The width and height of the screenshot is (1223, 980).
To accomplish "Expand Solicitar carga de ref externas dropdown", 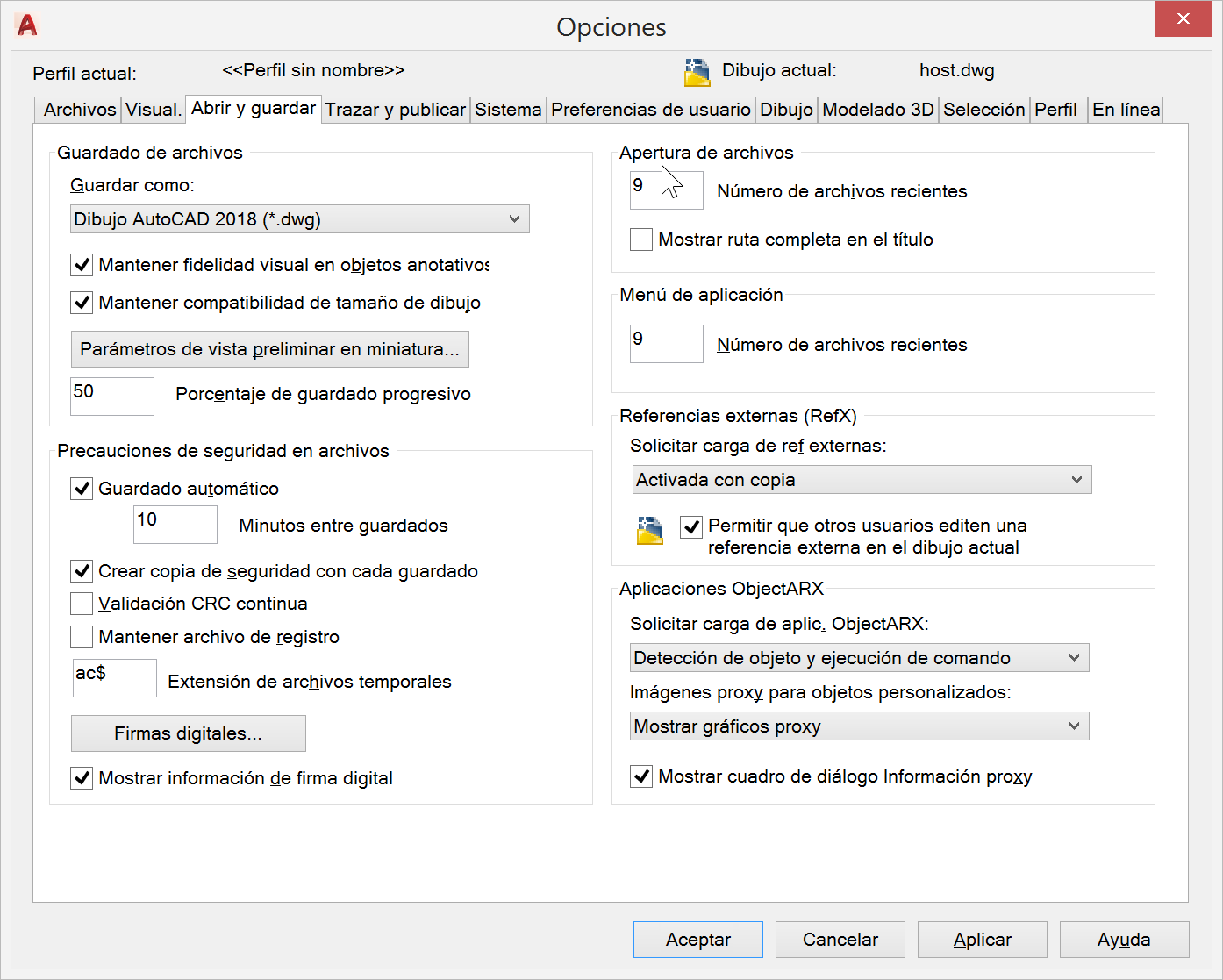I will click(862, 480).
